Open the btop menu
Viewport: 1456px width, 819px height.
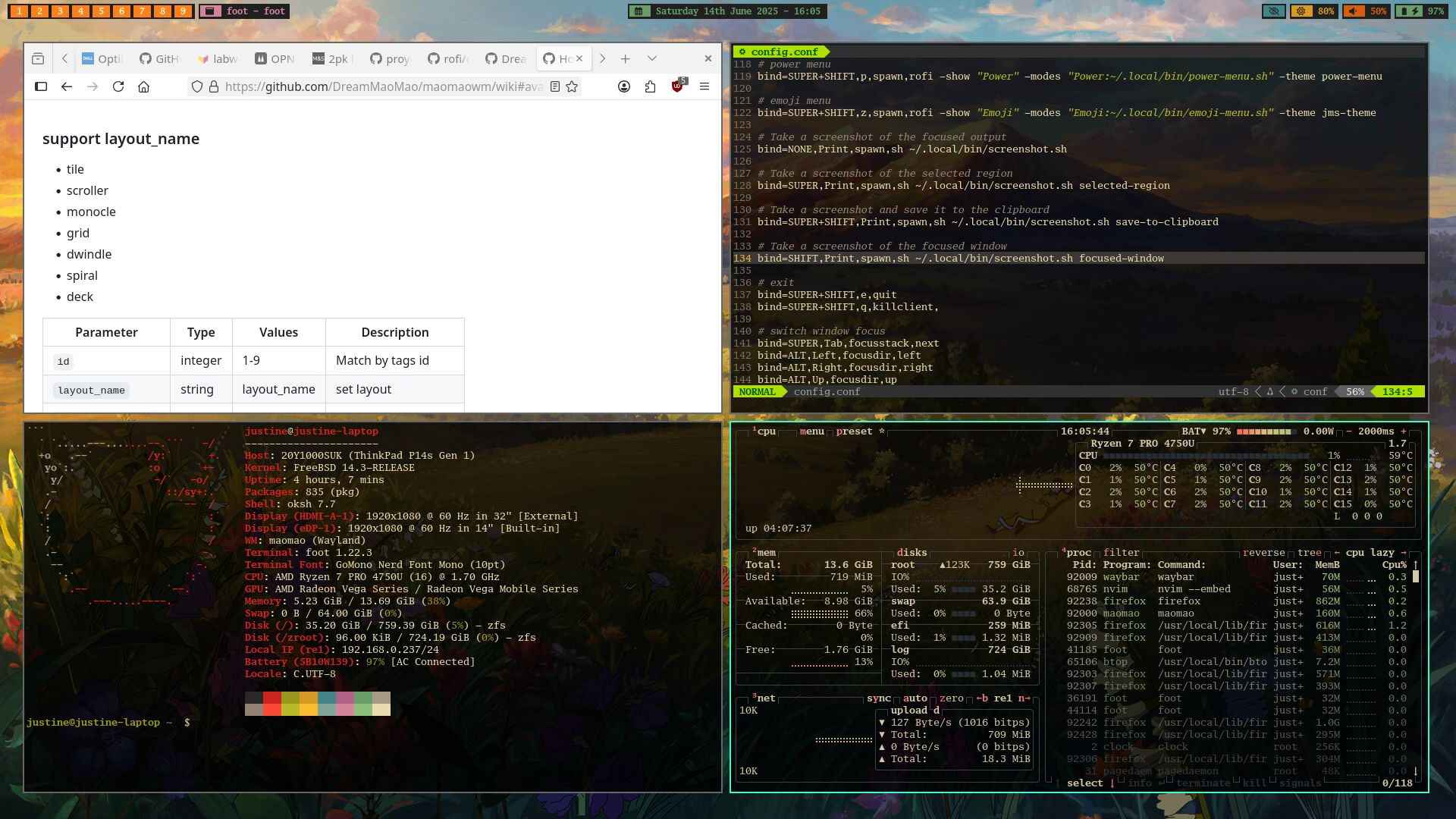811,431
